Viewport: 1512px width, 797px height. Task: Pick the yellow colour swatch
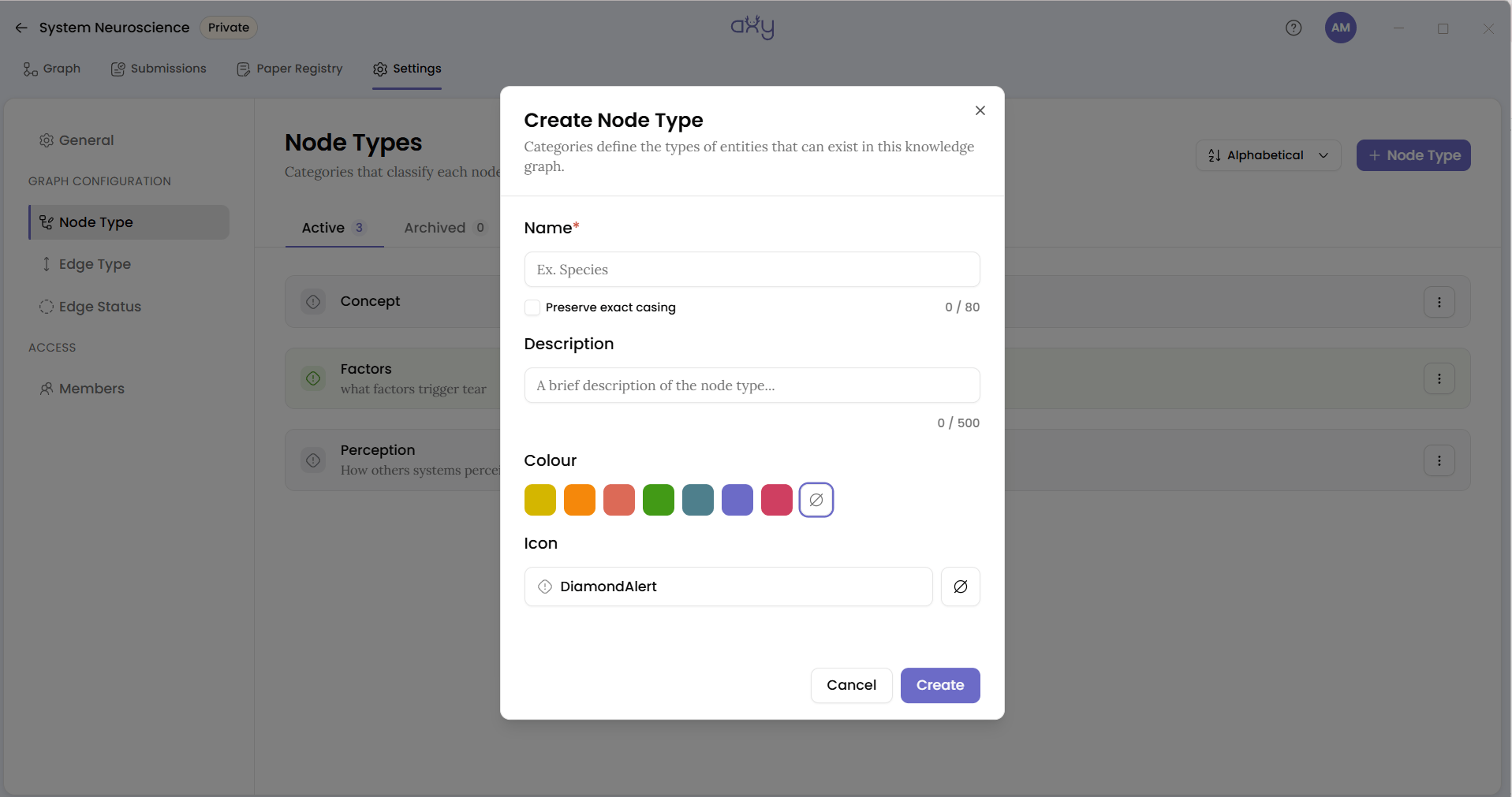(540, 500)
